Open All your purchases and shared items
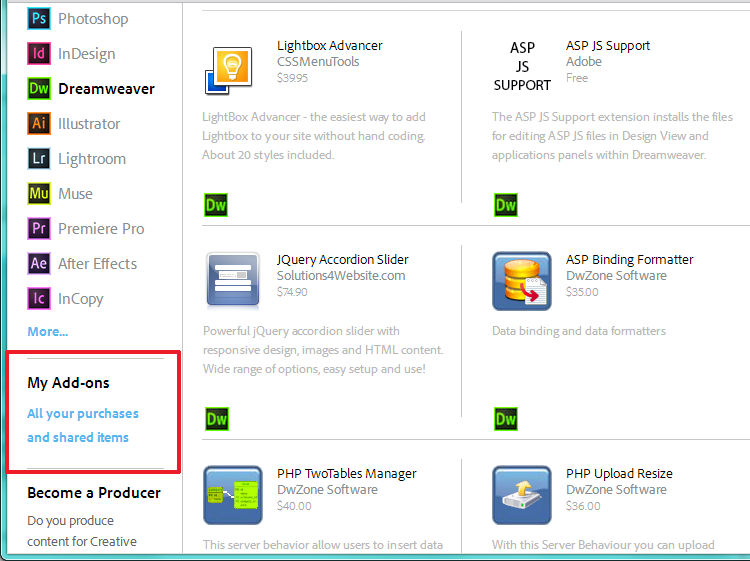The width and height of the screenshot is (750, 561). tap(83, 425)
